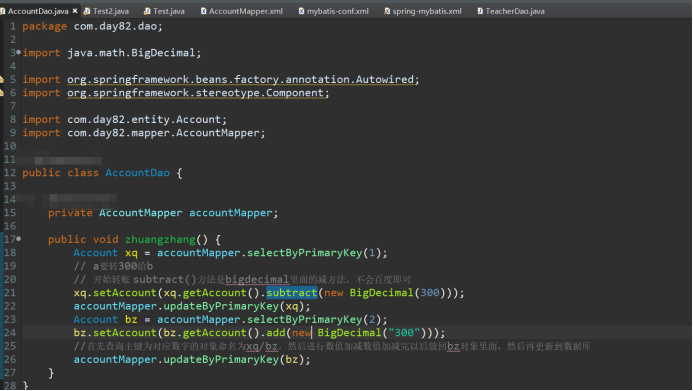693x391 pixels.
Task: Click the class name AccountDao on line 12
Action: (x=137, y=173)
